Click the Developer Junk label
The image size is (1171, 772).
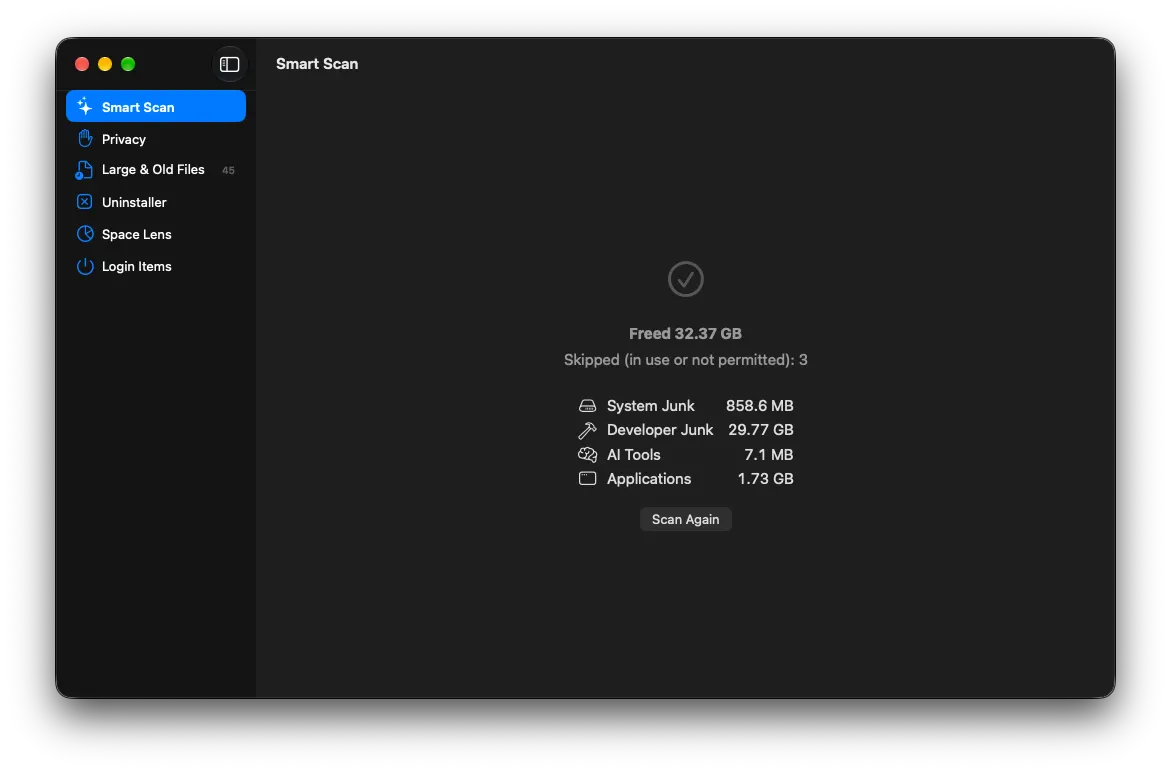660,430
